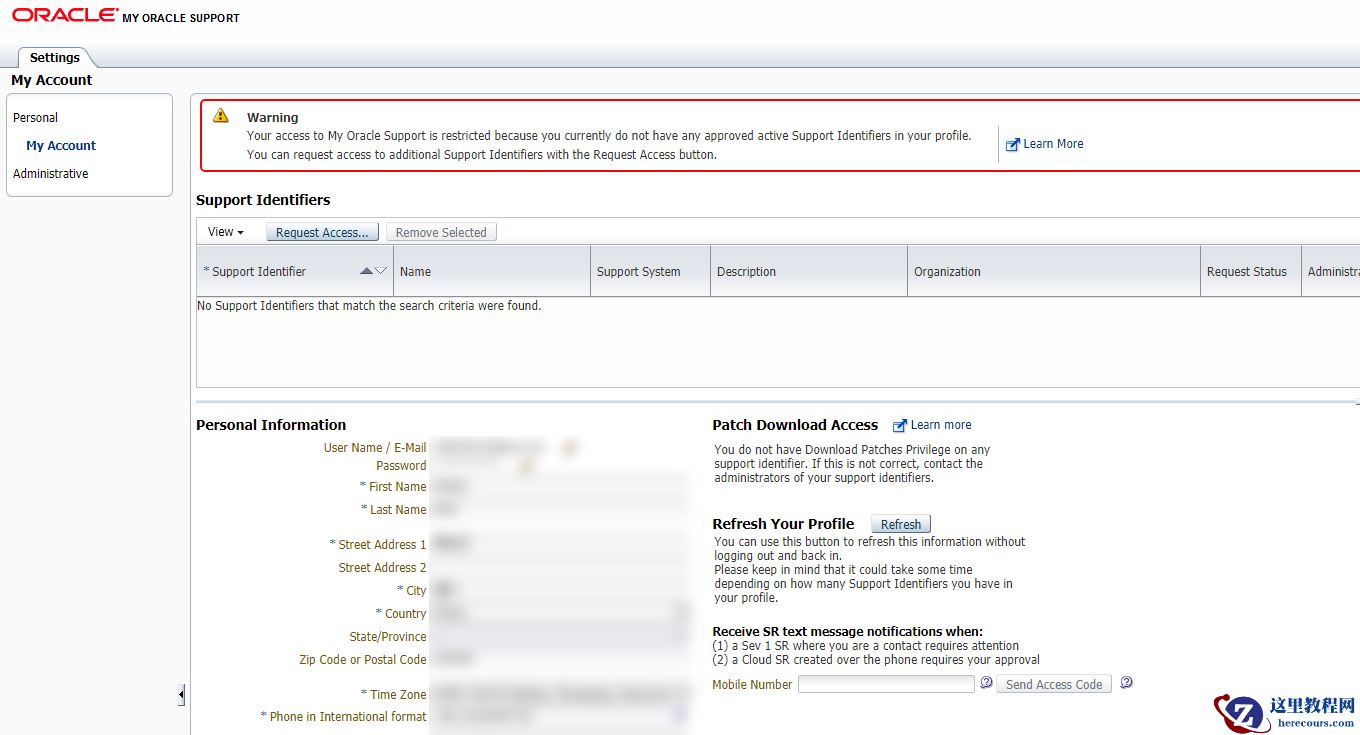Open Administrative in the left navigation
1360x735 pixels.
tap(51, 174)
